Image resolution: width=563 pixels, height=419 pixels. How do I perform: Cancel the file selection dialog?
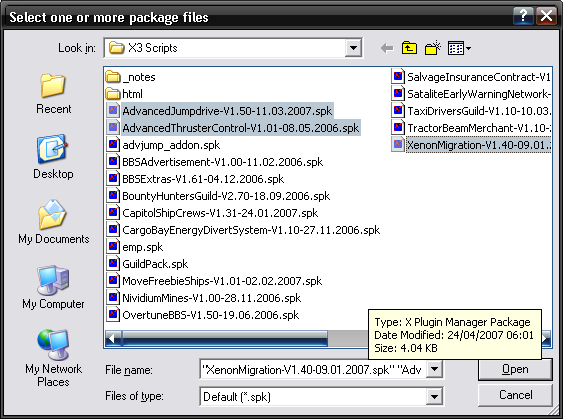(515, 395)
